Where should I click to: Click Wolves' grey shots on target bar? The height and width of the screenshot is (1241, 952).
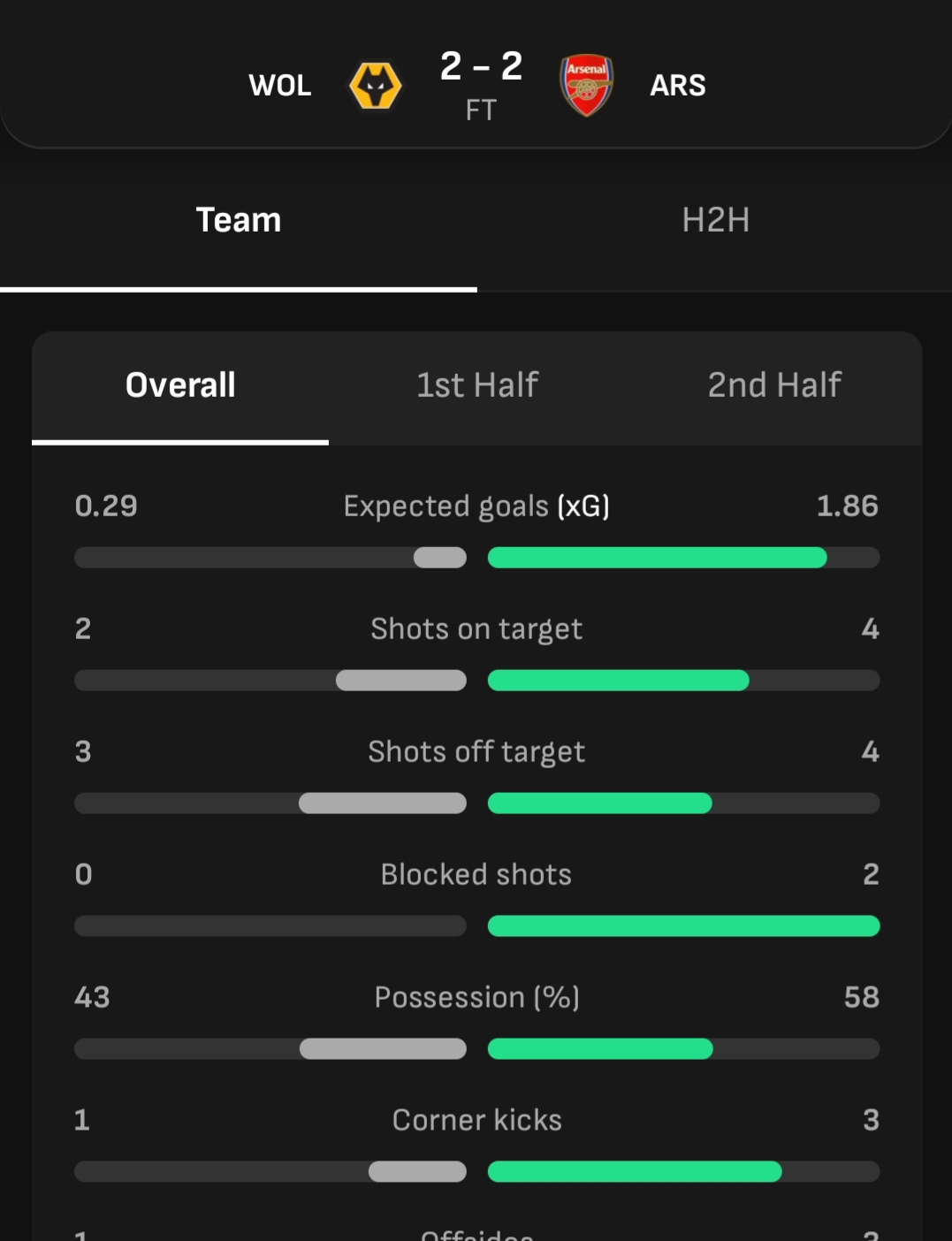pos(401,681)
